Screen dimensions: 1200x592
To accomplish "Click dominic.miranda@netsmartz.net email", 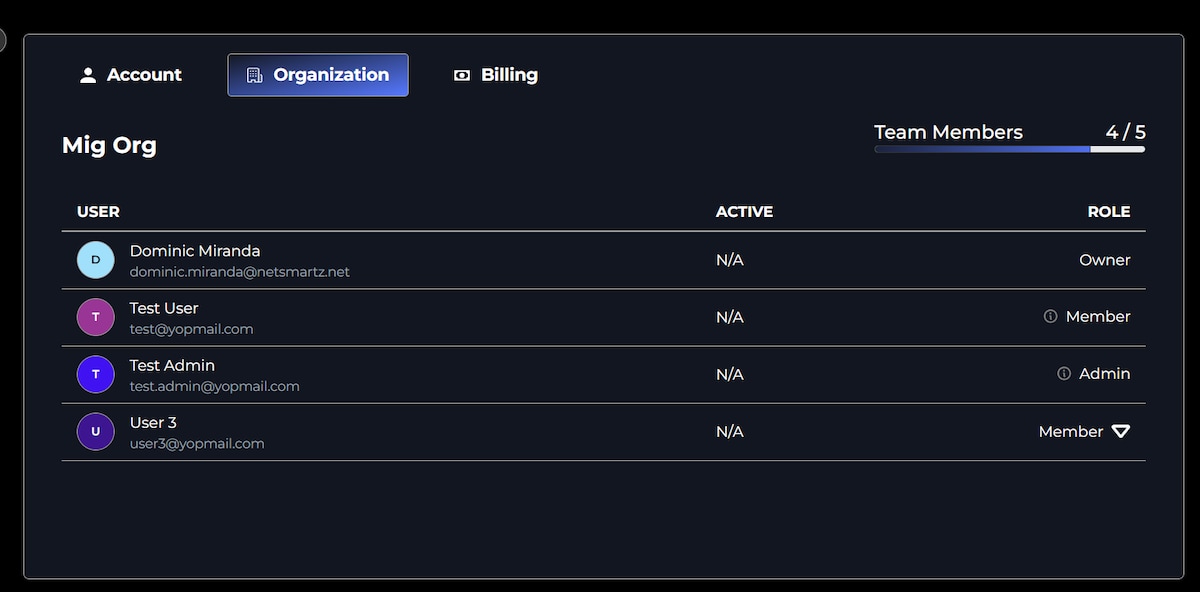I will pyautogui.click(x=240, y=272).
